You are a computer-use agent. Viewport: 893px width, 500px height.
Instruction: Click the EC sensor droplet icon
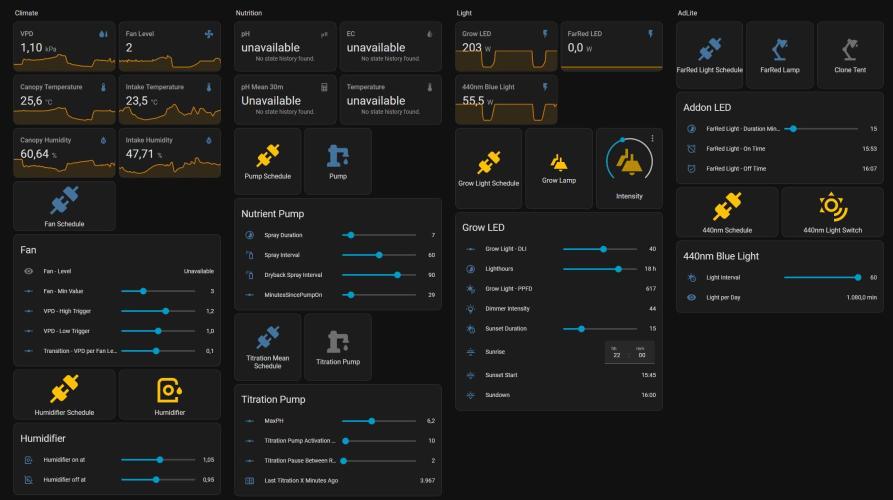(x=429, y=34)
